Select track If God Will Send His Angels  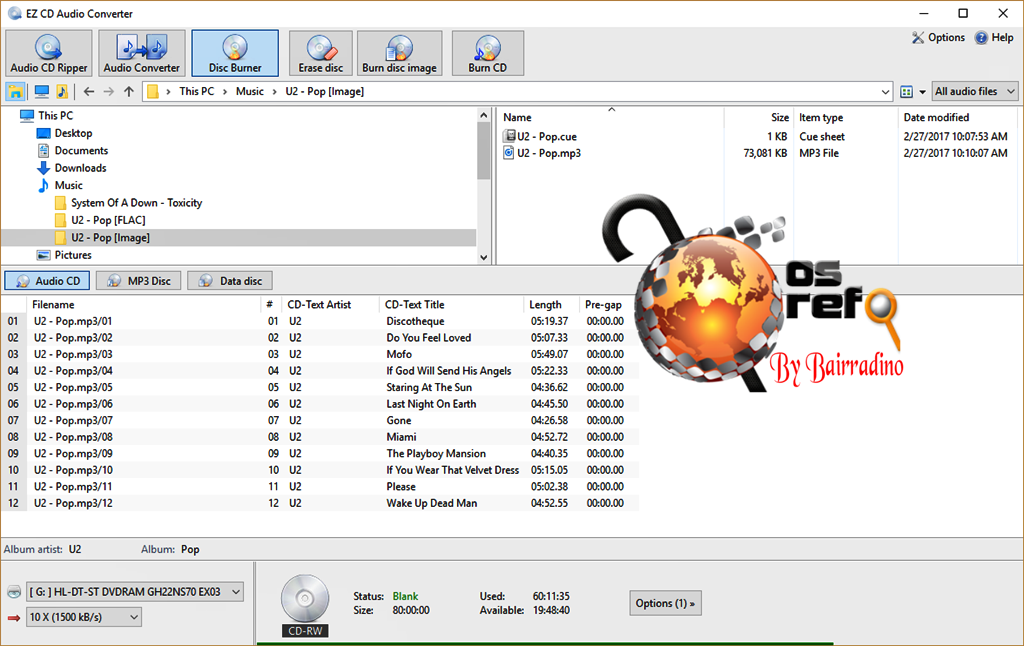coord(320,371)
